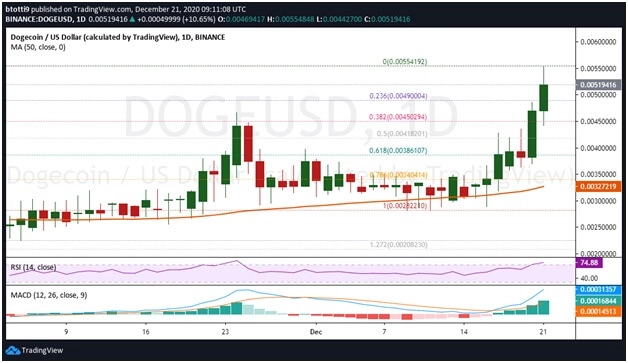Click the 0.236(0.00490004) Fibonacci label

pyautogui.click(x=398, y=96)
